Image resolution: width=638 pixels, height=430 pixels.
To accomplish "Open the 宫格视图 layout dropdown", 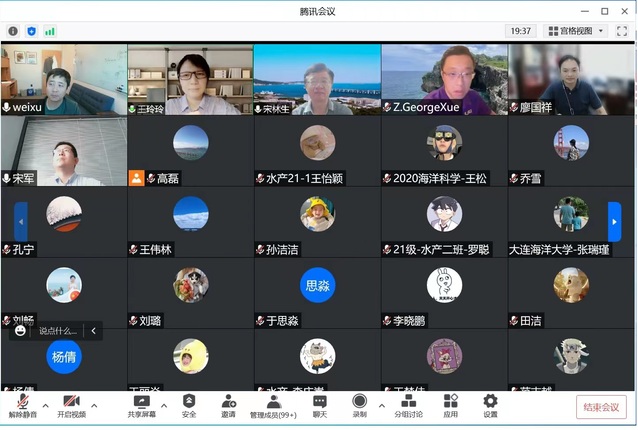I will (575, 31).
